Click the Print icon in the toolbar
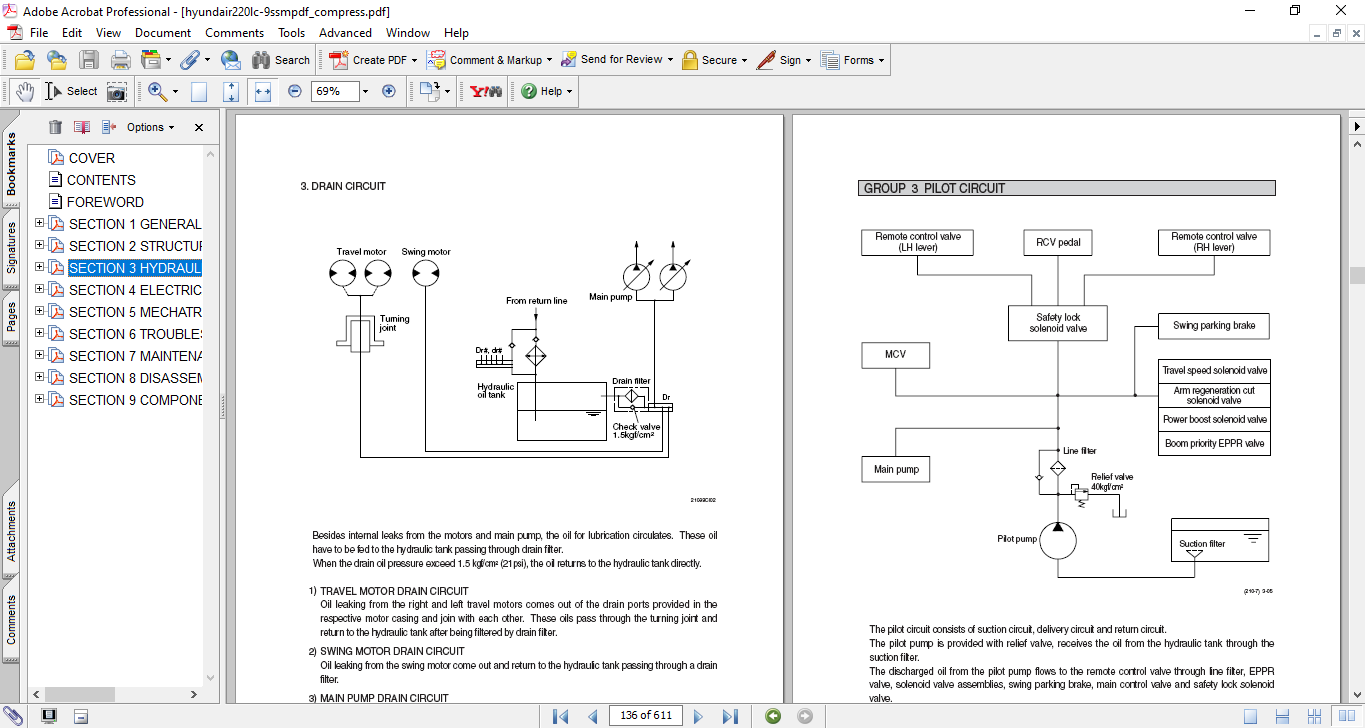1365x728 pixels. pos(120,60)
